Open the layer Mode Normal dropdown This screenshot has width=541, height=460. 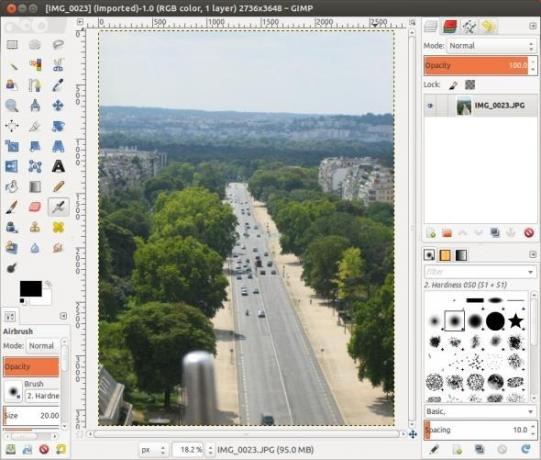[491, 46]
